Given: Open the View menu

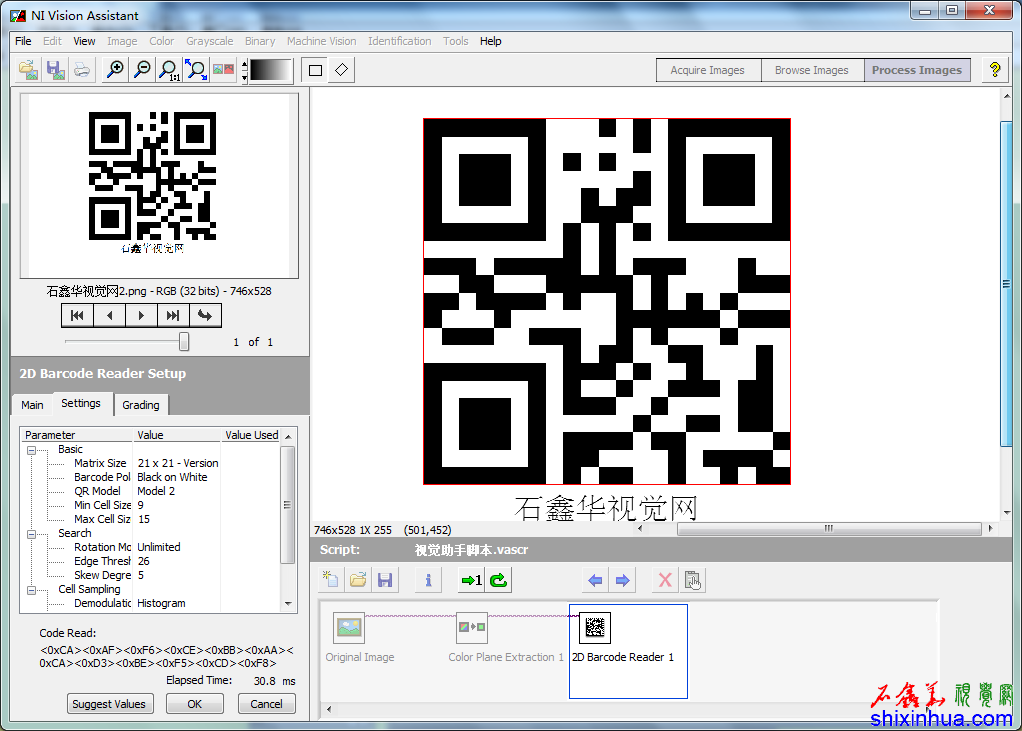Looking at the screenshot, I should click(x=84, y=41).
